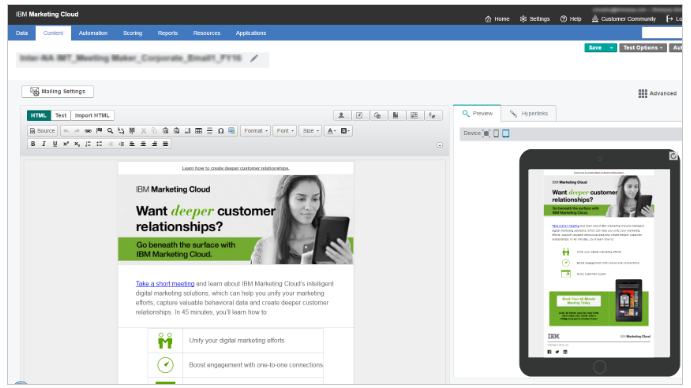The image size is (691, 388).
Task: Apply superscript formatting
Action: [x=66, y=144]
